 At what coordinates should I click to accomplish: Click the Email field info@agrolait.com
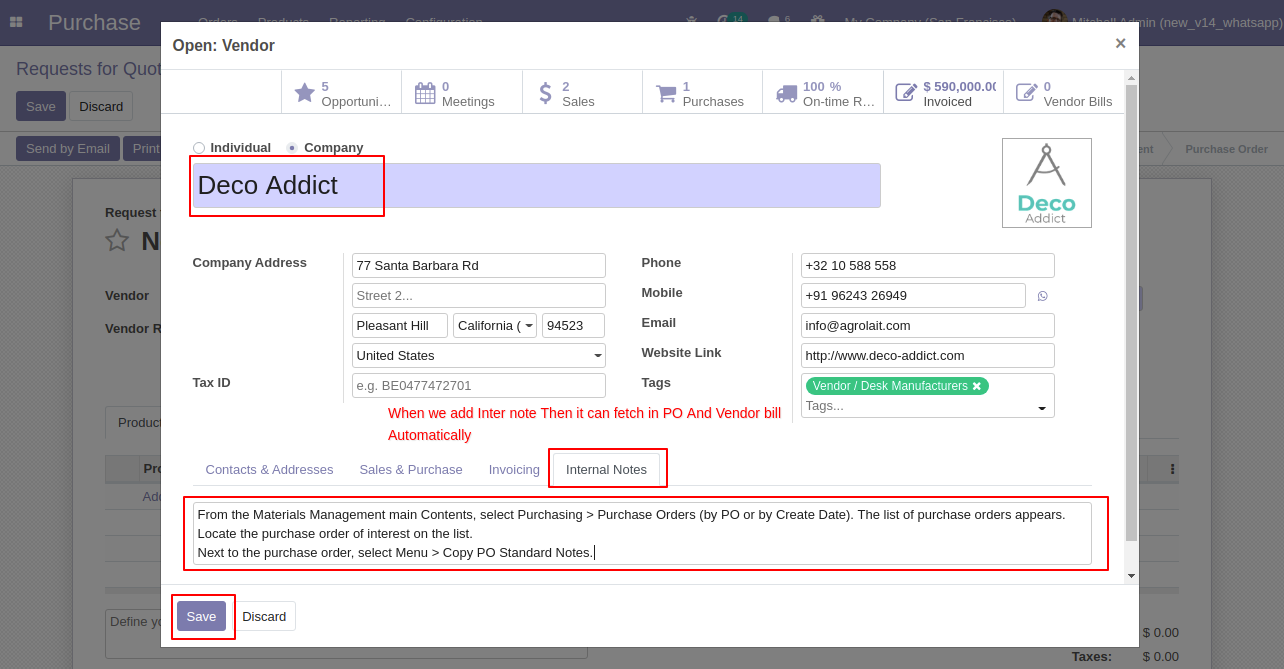click(x=928, y=326)
